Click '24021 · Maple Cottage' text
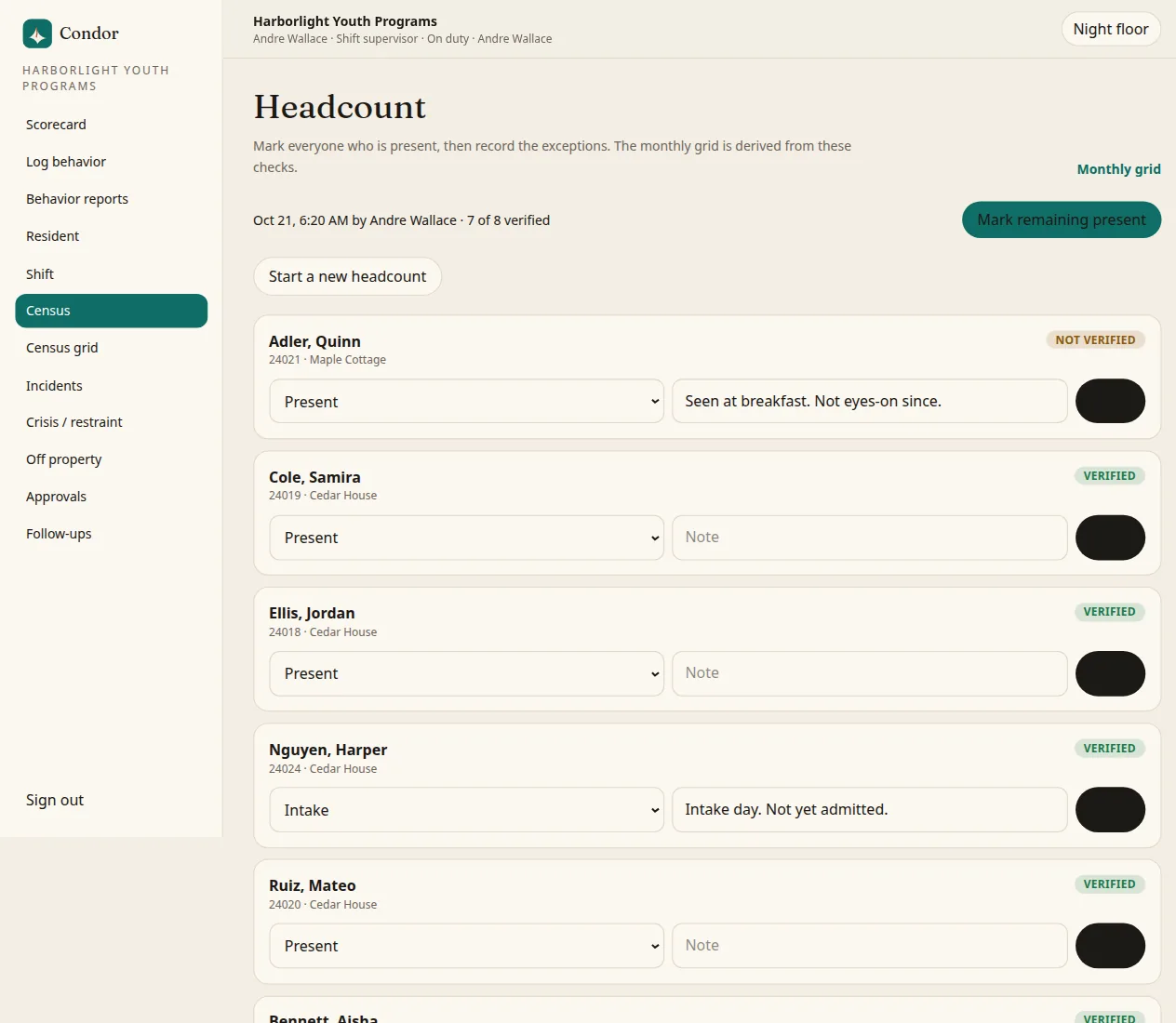Screen dimensions: 1176x1023 [x=327, y=360]
